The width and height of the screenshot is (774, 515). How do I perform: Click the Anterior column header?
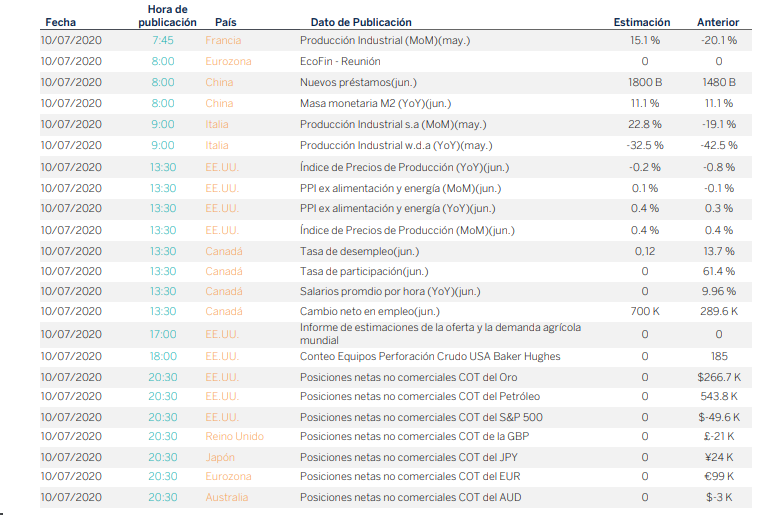[718, 21]
